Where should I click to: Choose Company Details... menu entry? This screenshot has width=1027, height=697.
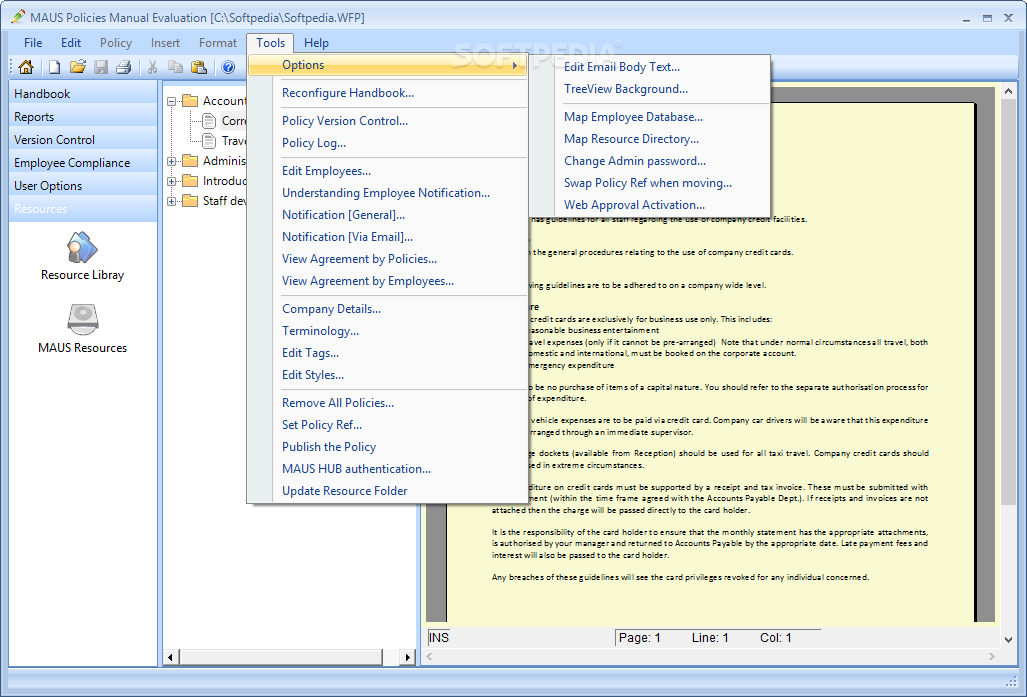coord(388,309)
